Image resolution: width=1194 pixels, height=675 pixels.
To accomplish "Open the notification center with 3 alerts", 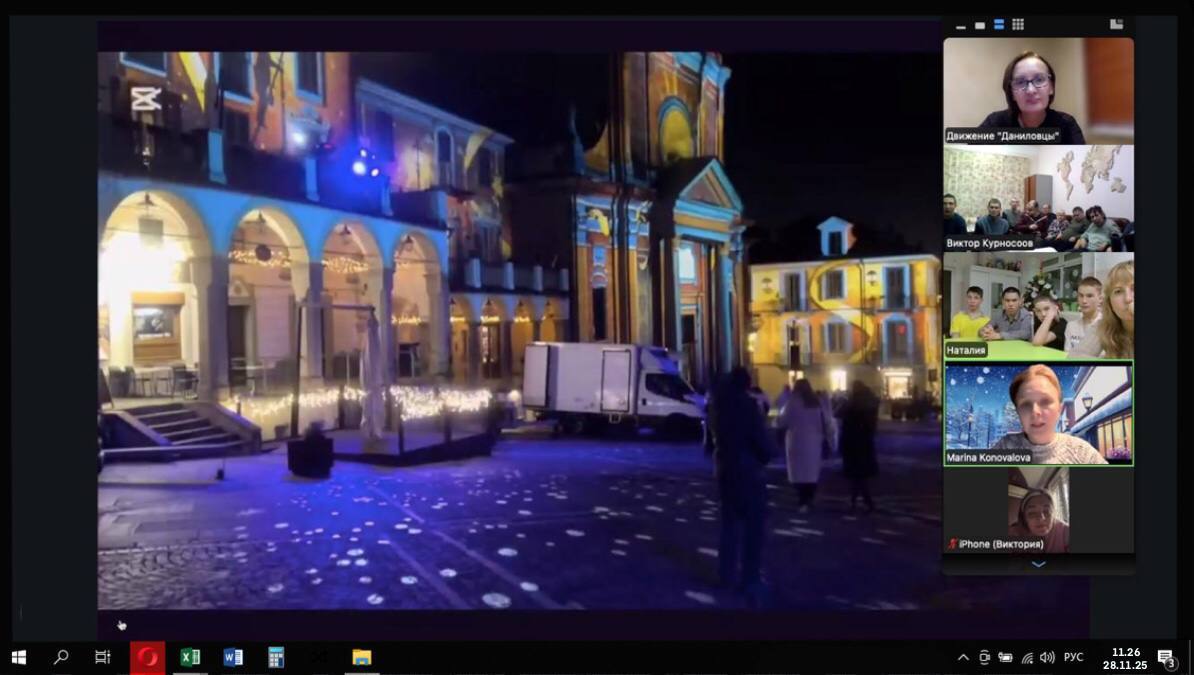I will 1166,657.
